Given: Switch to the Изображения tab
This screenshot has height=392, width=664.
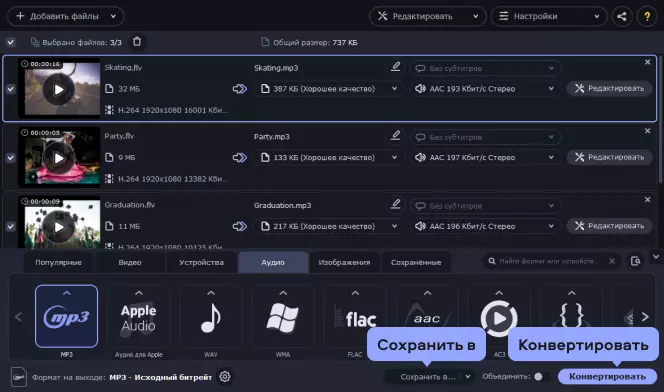Looking at the screenshot, I should tap(344, 262).
